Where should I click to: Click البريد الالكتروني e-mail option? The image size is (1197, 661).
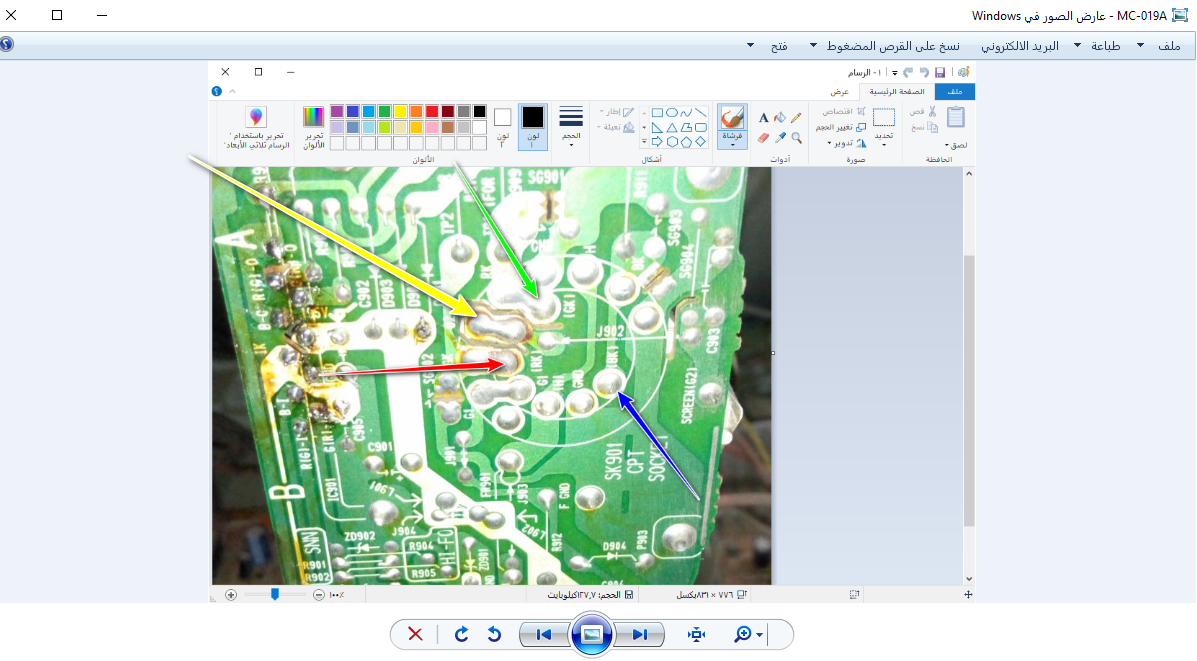tap(1020, 46)
